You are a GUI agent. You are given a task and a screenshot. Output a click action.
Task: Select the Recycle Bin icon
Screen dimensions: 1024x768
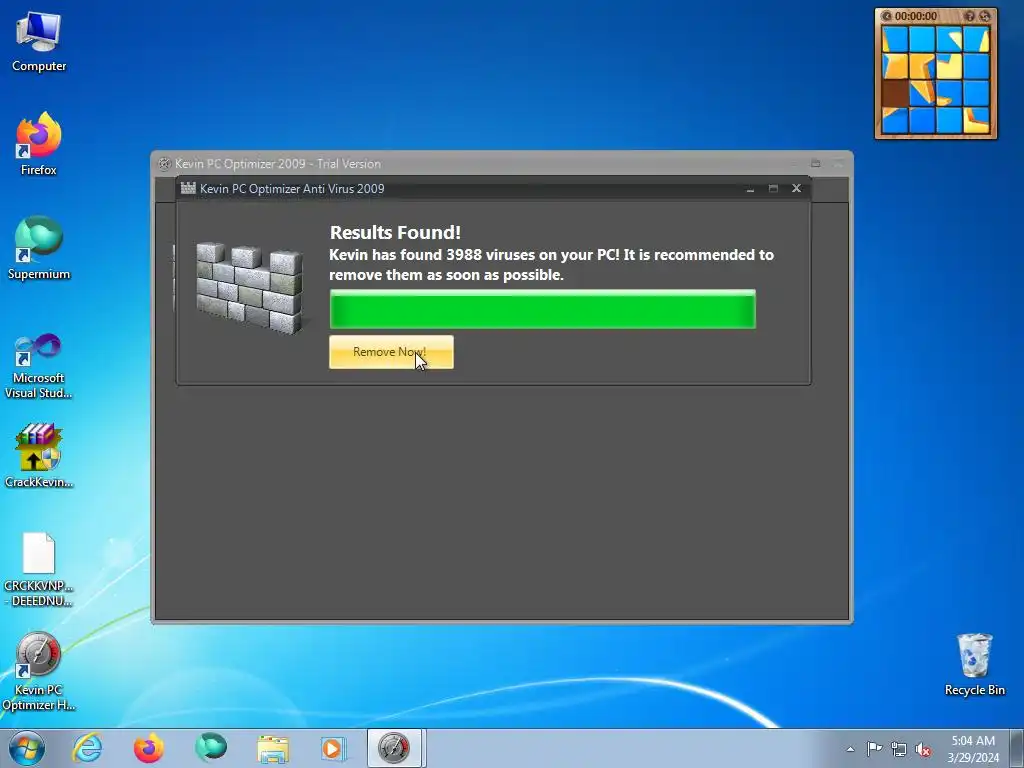pos(974,665)
